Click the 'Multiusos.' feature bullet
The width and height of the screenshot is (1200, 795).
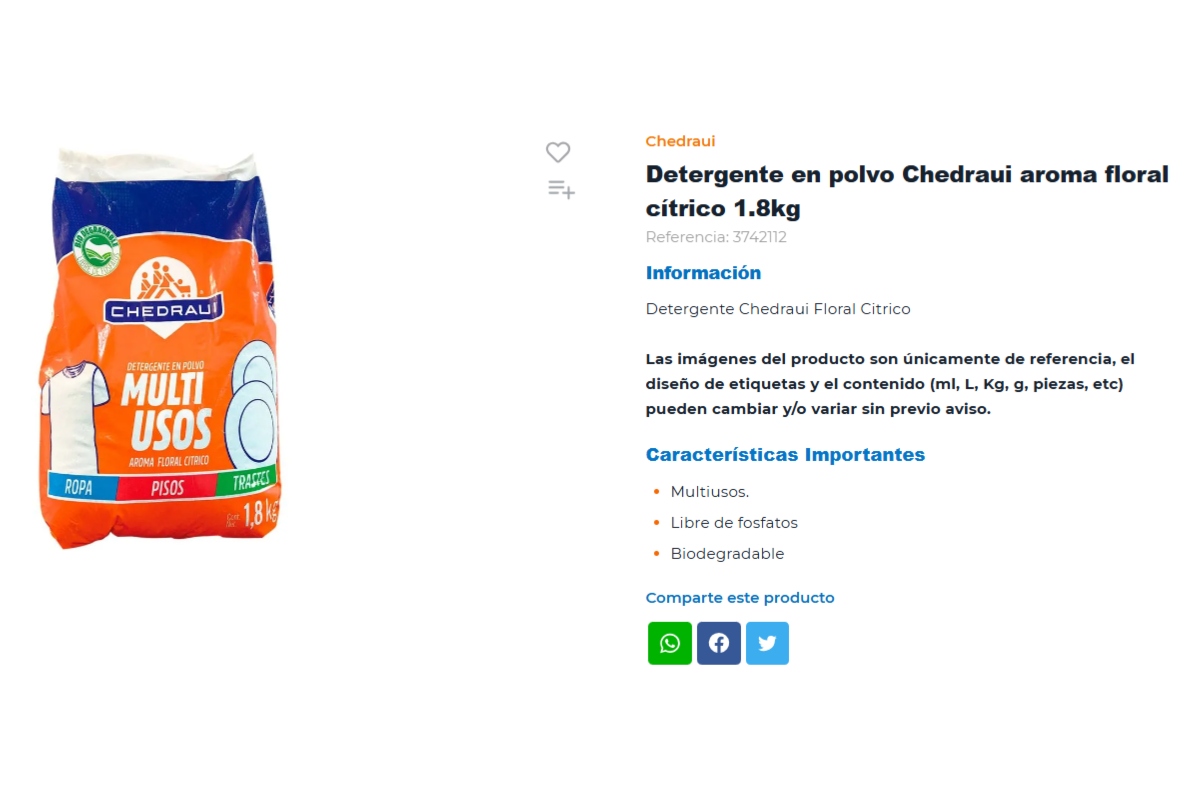710,492
